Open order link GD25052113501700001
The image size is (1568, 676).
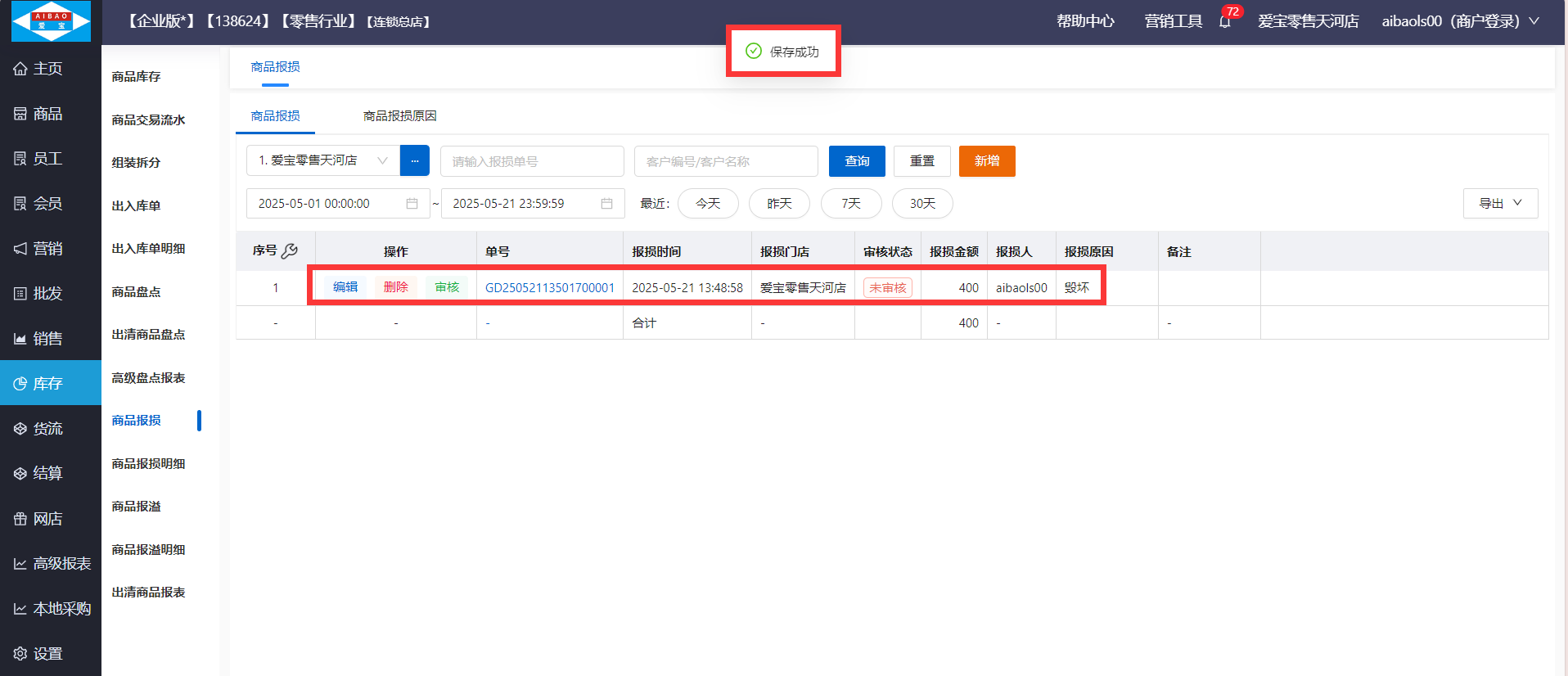[x=549, y=288]
